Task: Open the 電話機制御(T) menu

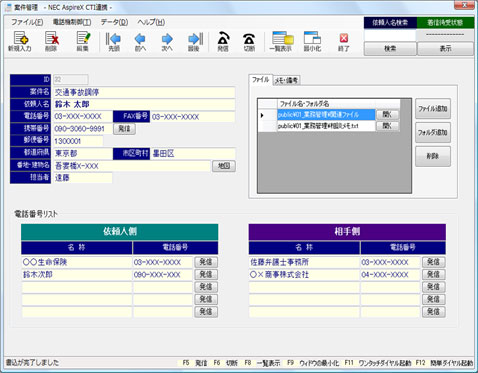Action: (x=72, y=22)
